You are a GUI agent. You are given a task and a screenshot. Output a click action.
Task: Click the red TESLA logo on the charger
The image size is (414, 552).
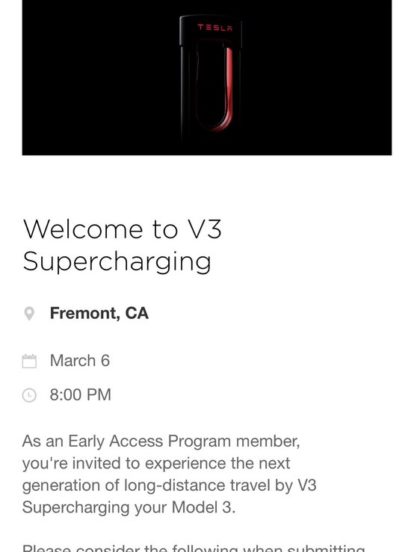215,27
